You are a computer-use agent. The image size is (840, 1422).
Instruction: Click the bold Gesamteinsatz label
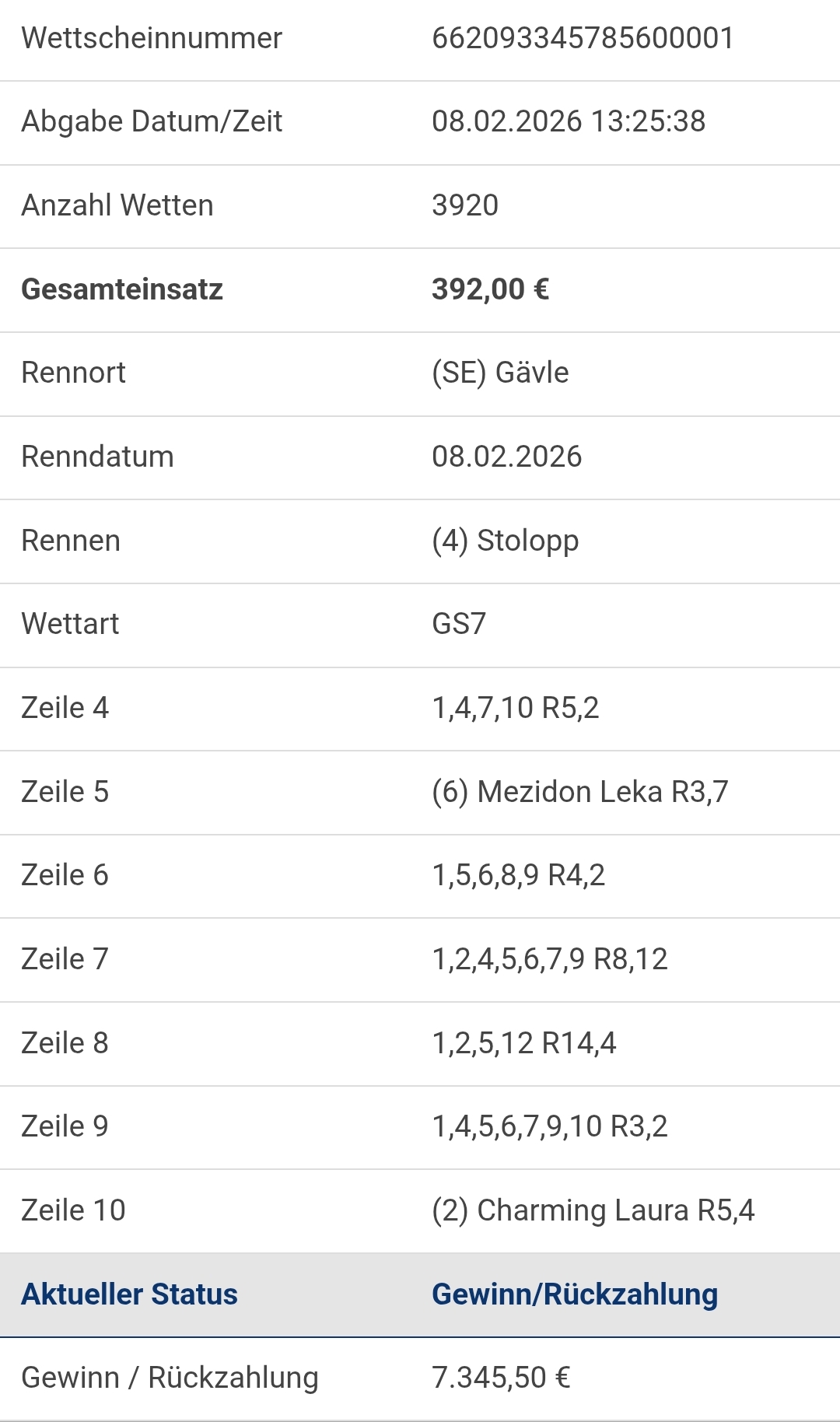click(122, 289)
